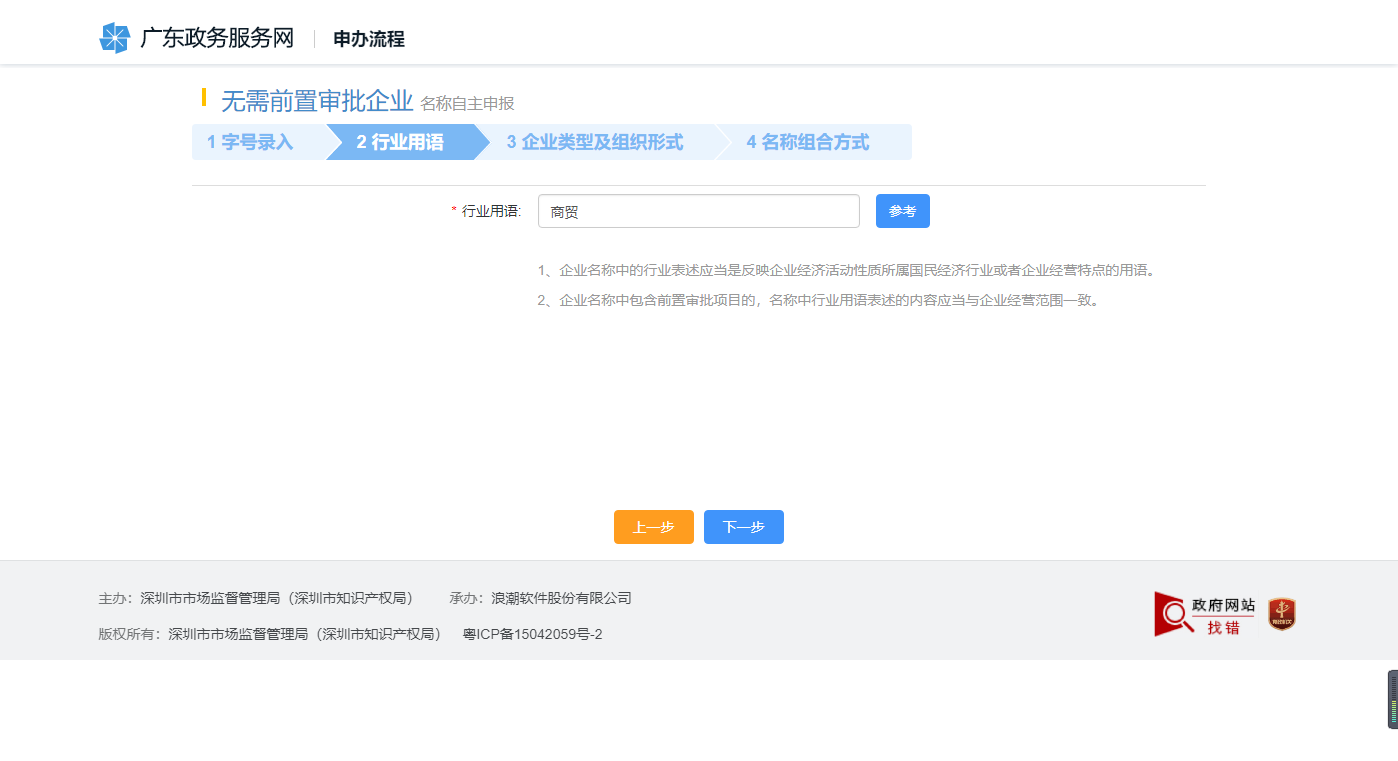1398x761 pixels.
Task: Click the red government shield emblem badge
Action: [x=1283, y=613]
